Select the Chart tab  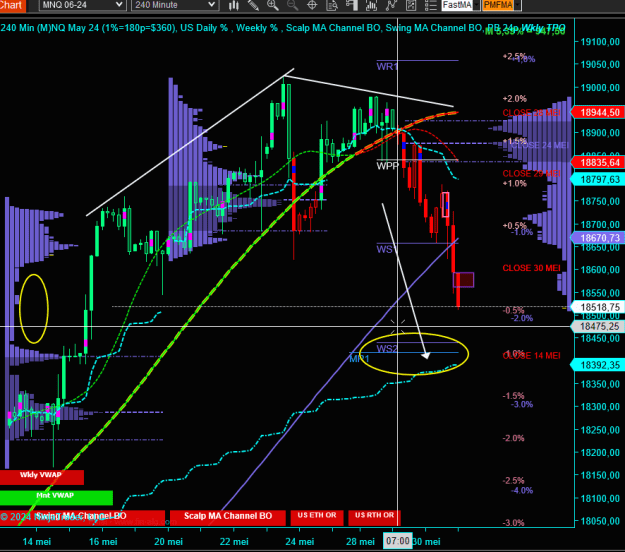12,5
